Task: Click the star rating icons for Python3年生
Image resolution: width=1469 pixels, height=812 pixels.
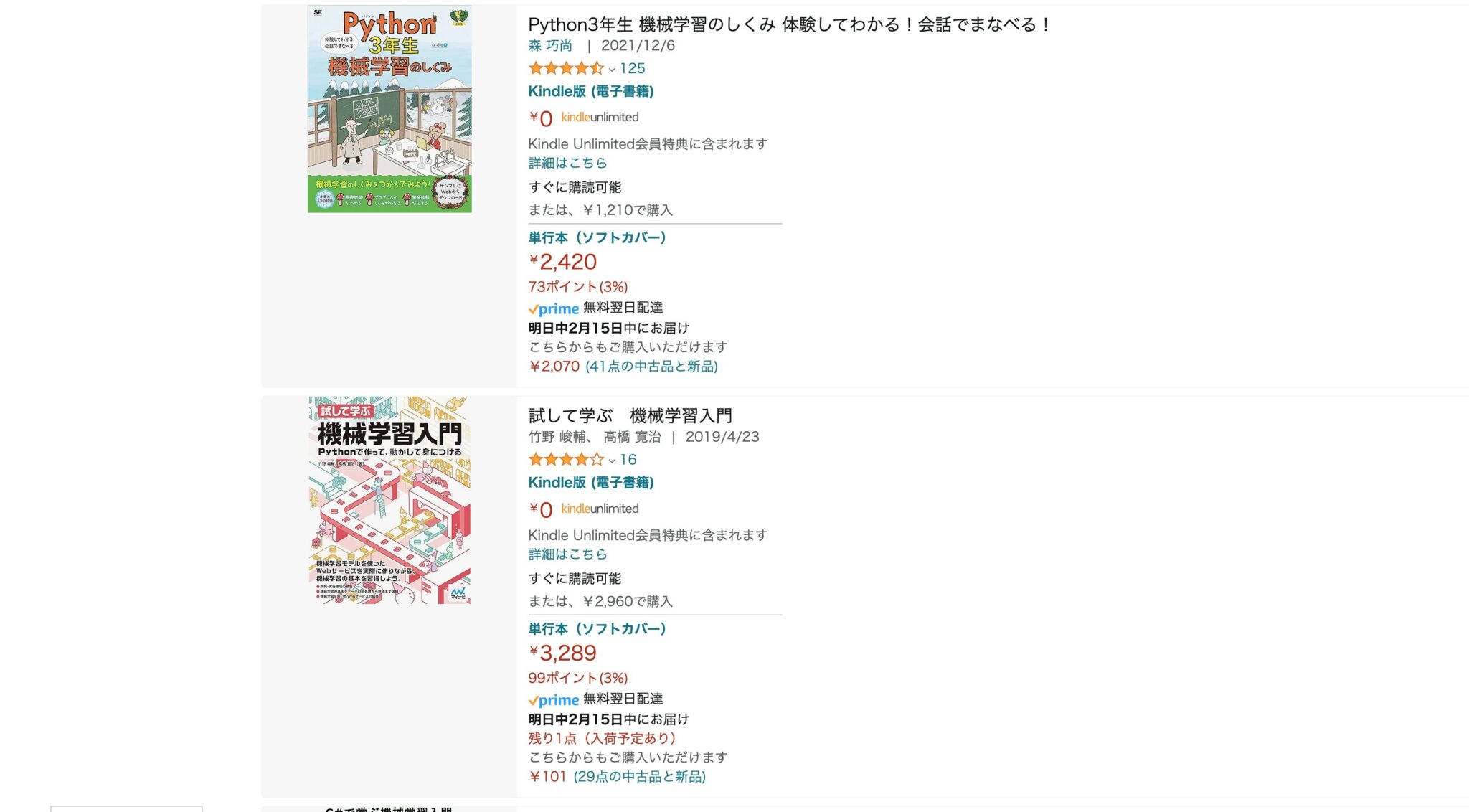Action: (564, 68)
